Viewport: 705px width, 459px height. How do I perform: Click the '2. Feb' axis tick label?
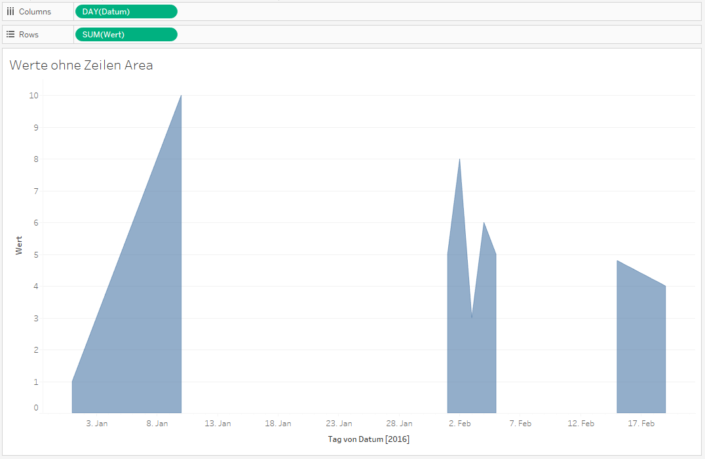tap(460, 423)
